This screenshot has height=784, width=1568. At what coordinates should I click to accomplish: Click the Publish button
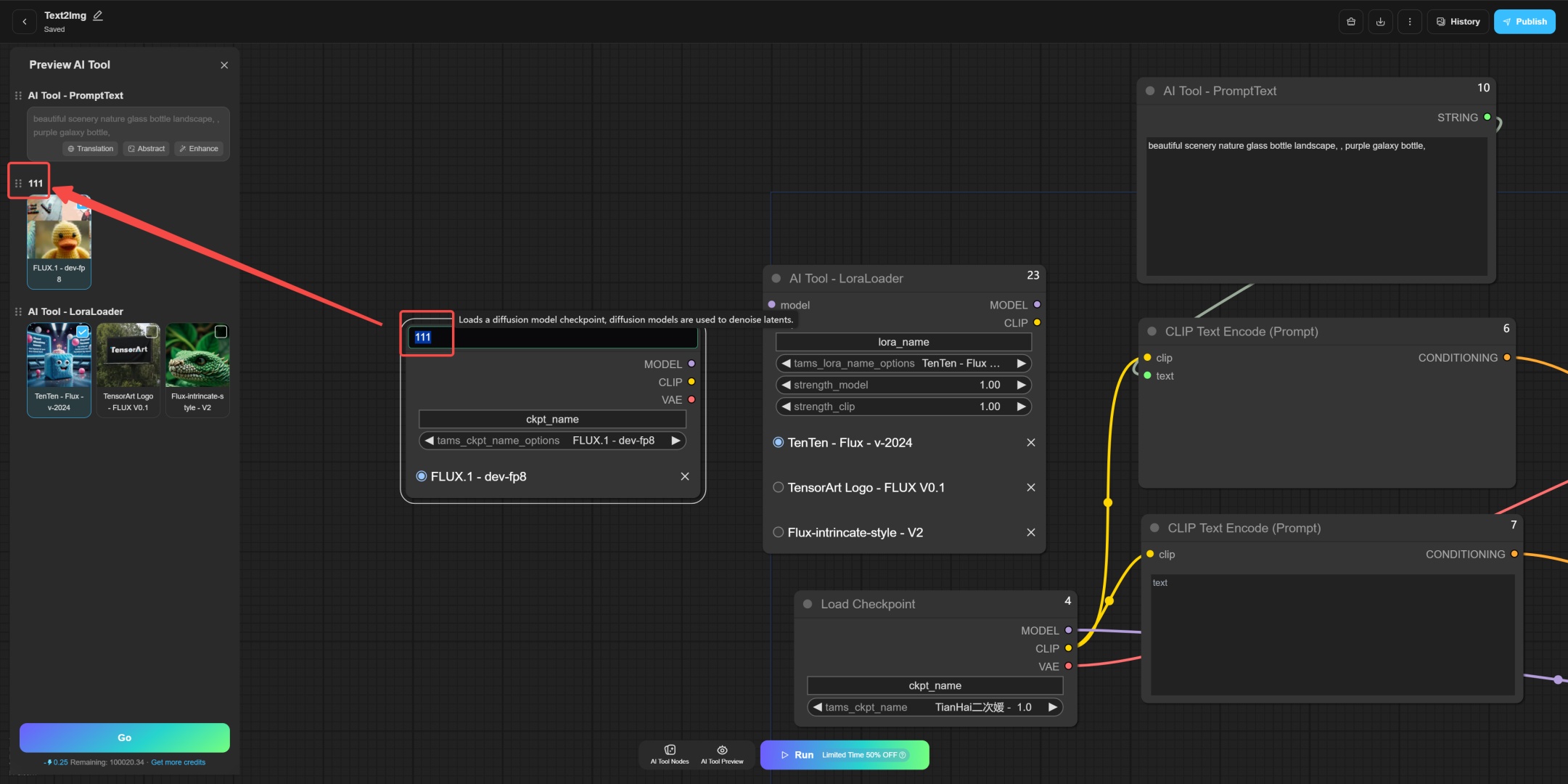point(1524,22)
